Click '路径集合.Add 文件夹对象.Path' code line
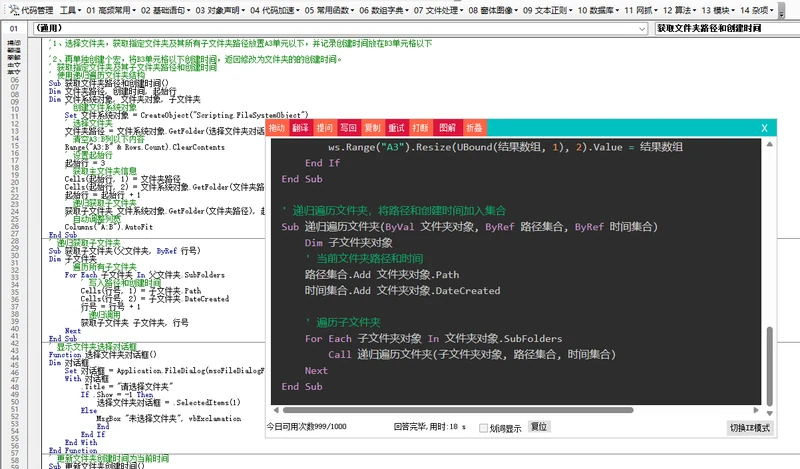 click(382, 275)
